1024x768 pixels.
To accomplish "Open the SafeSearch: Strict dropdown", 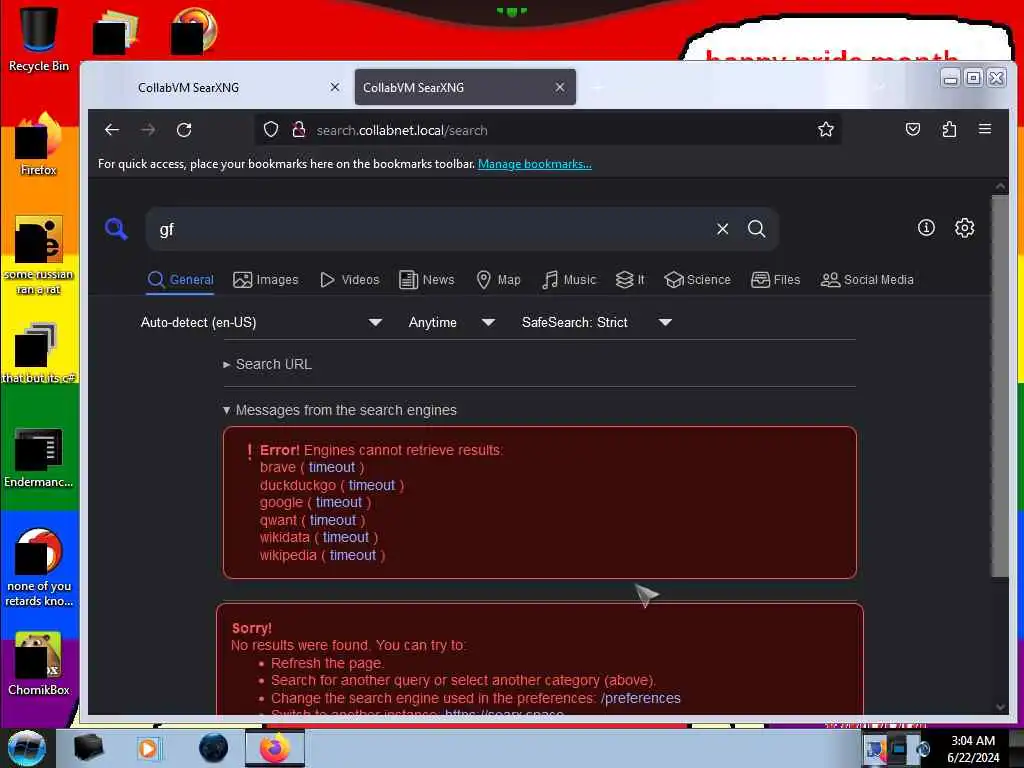I will pyautogui.click(x=596, y=322).
